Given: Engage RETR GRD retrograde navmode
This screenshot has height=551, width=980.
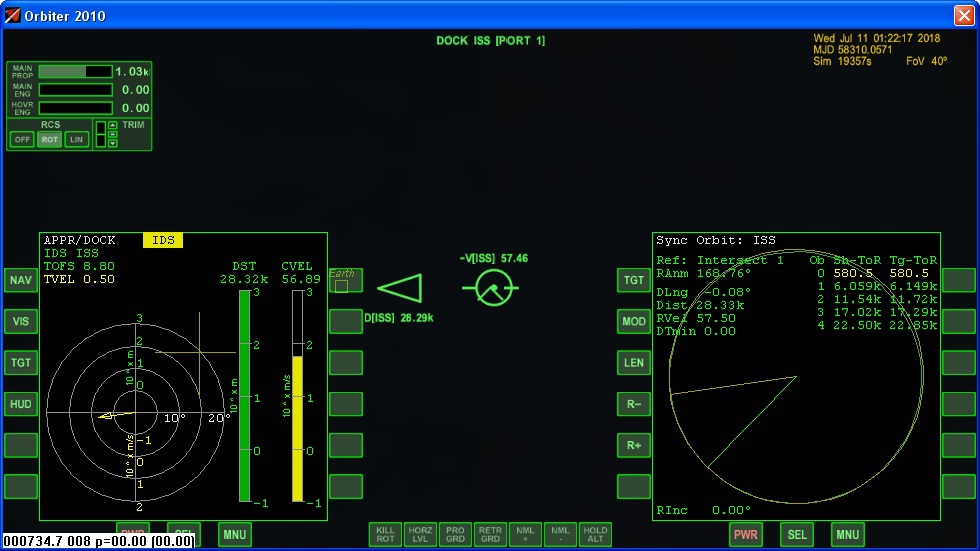Looking at the screenshot, I should [x=490, y=534].
